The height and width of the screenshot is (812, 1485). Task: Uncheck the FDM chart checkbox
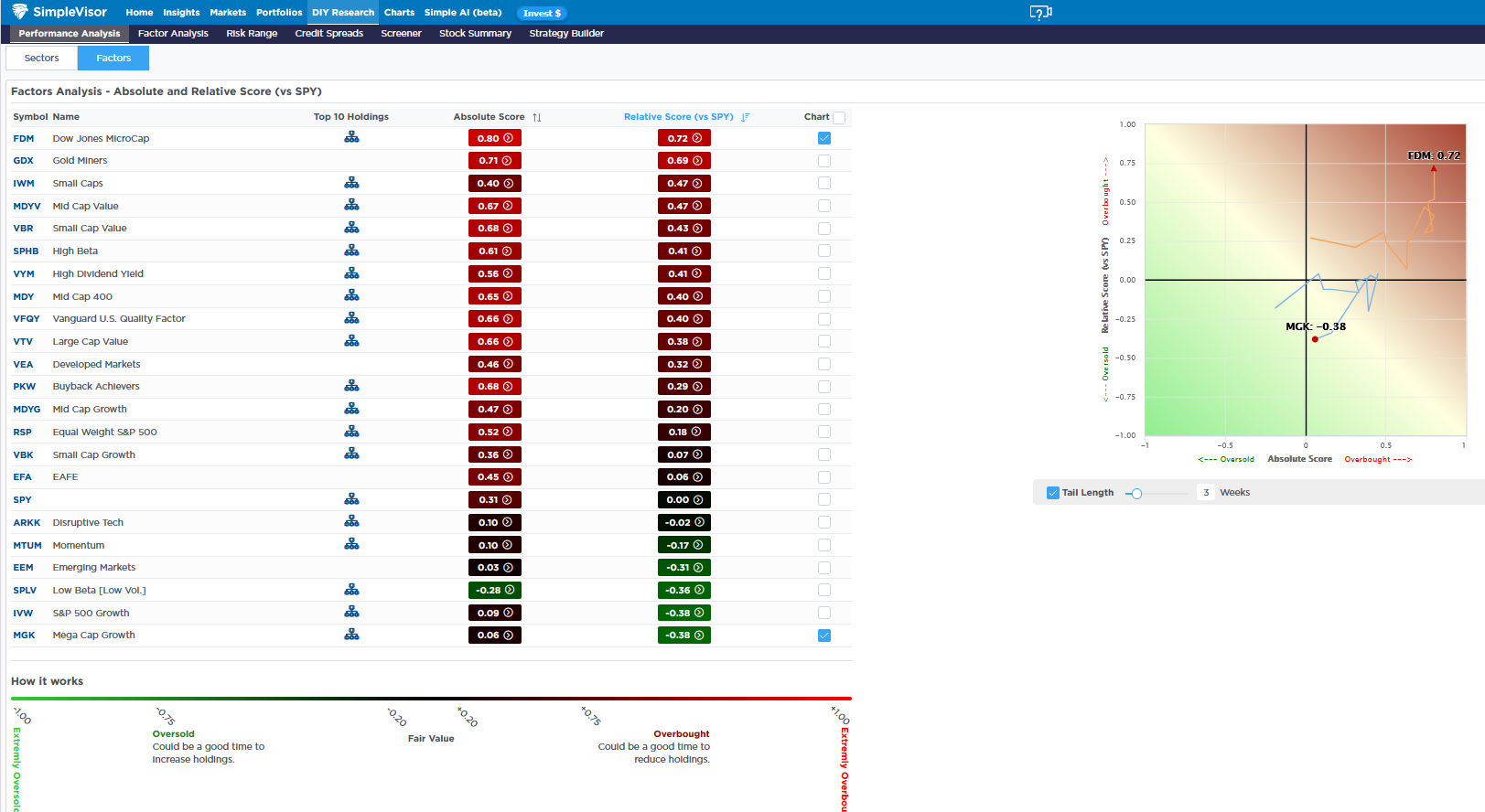pyautogui.click(x=824, y=138)
